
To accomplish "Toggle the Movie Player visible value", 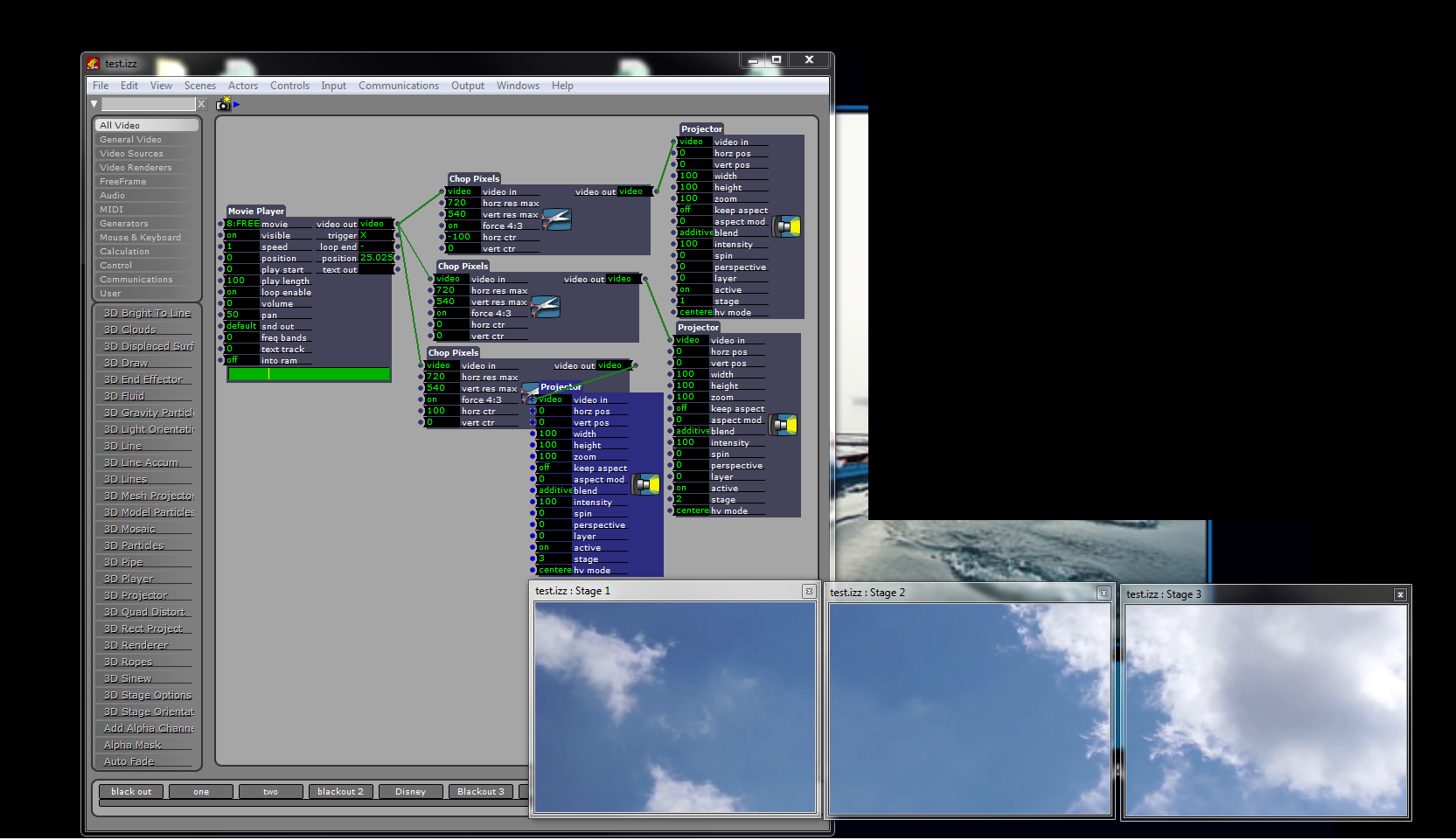I will pos(242,235).
